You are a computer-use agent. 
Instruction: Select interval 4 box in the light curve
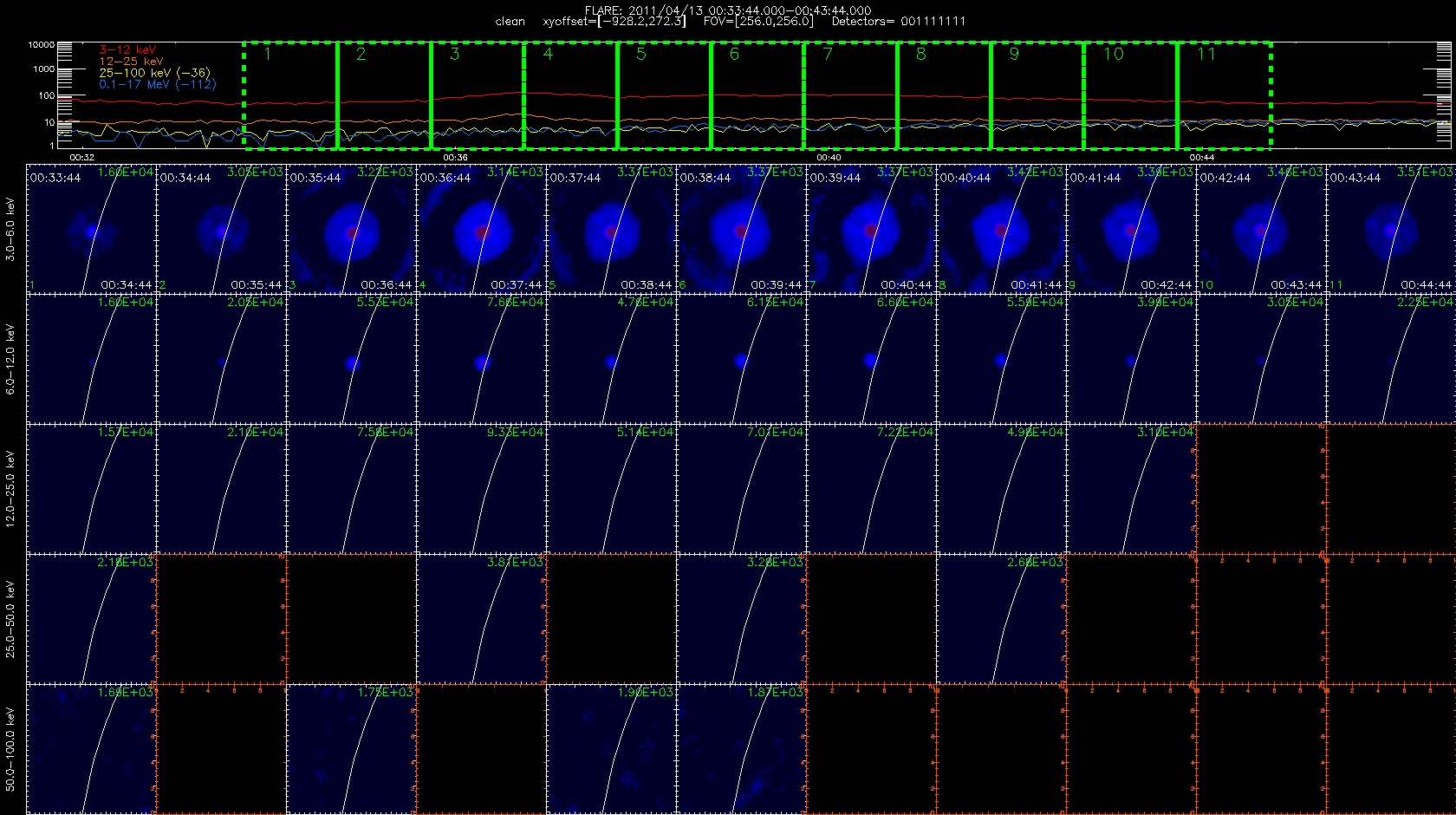pyautogui.click(x=571, y=95)
